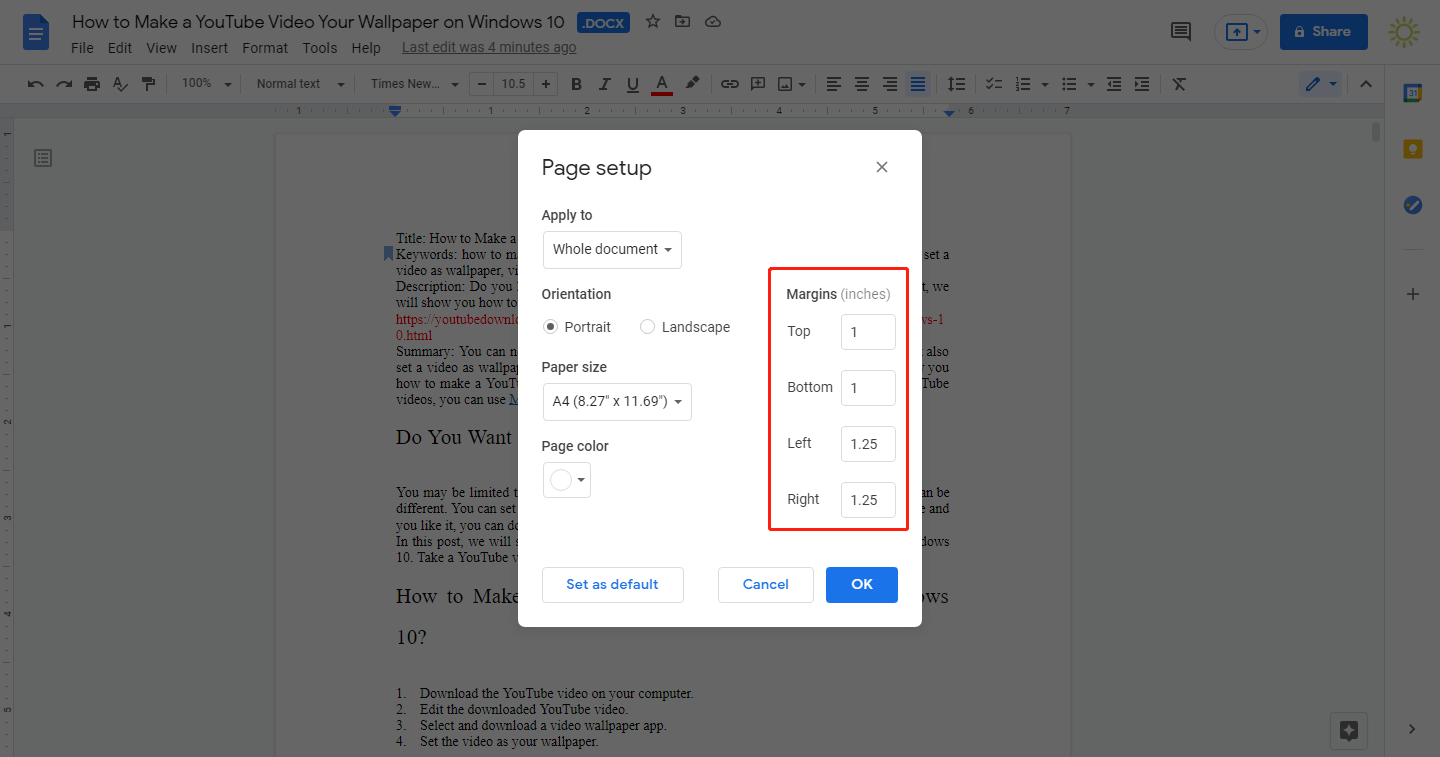Show the document outline icon

(x=43, y=158)
